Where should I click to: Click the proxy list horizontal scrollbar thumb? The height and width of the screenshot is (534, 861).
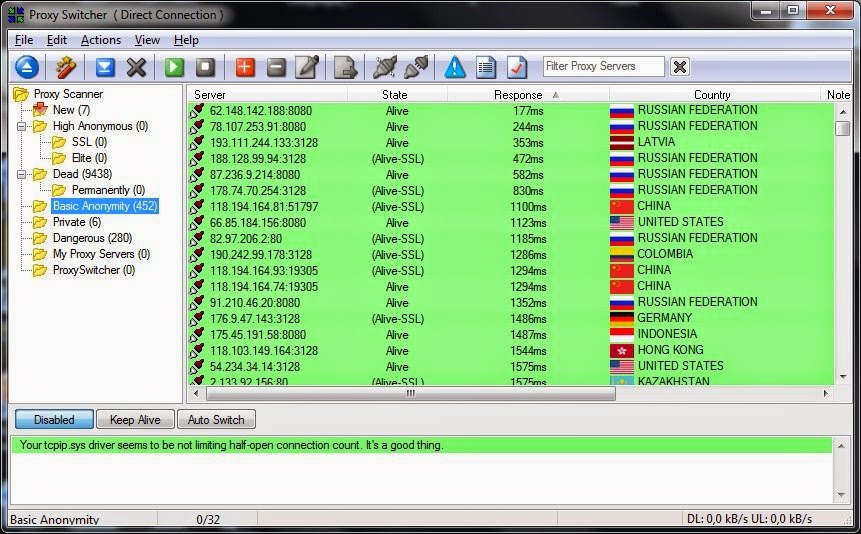coord(411,393)
